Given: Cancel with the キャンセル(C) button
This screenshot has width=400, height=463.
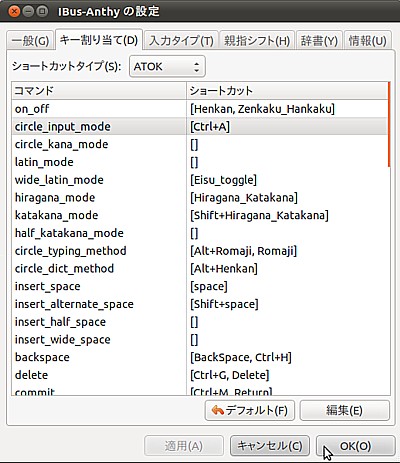Looking at the screenshot, I should [270, 446].
